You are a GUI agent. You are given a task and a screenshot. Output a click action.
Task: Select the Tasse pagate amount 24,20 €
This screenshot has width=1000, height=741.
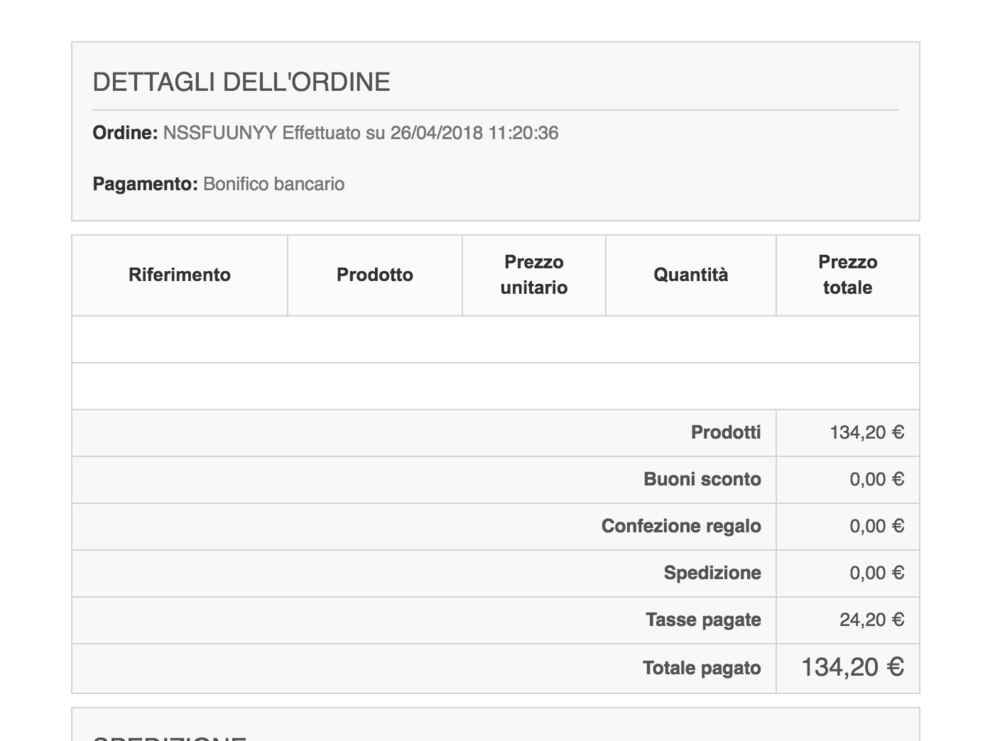pyautogui.click(x=872, y=620)
